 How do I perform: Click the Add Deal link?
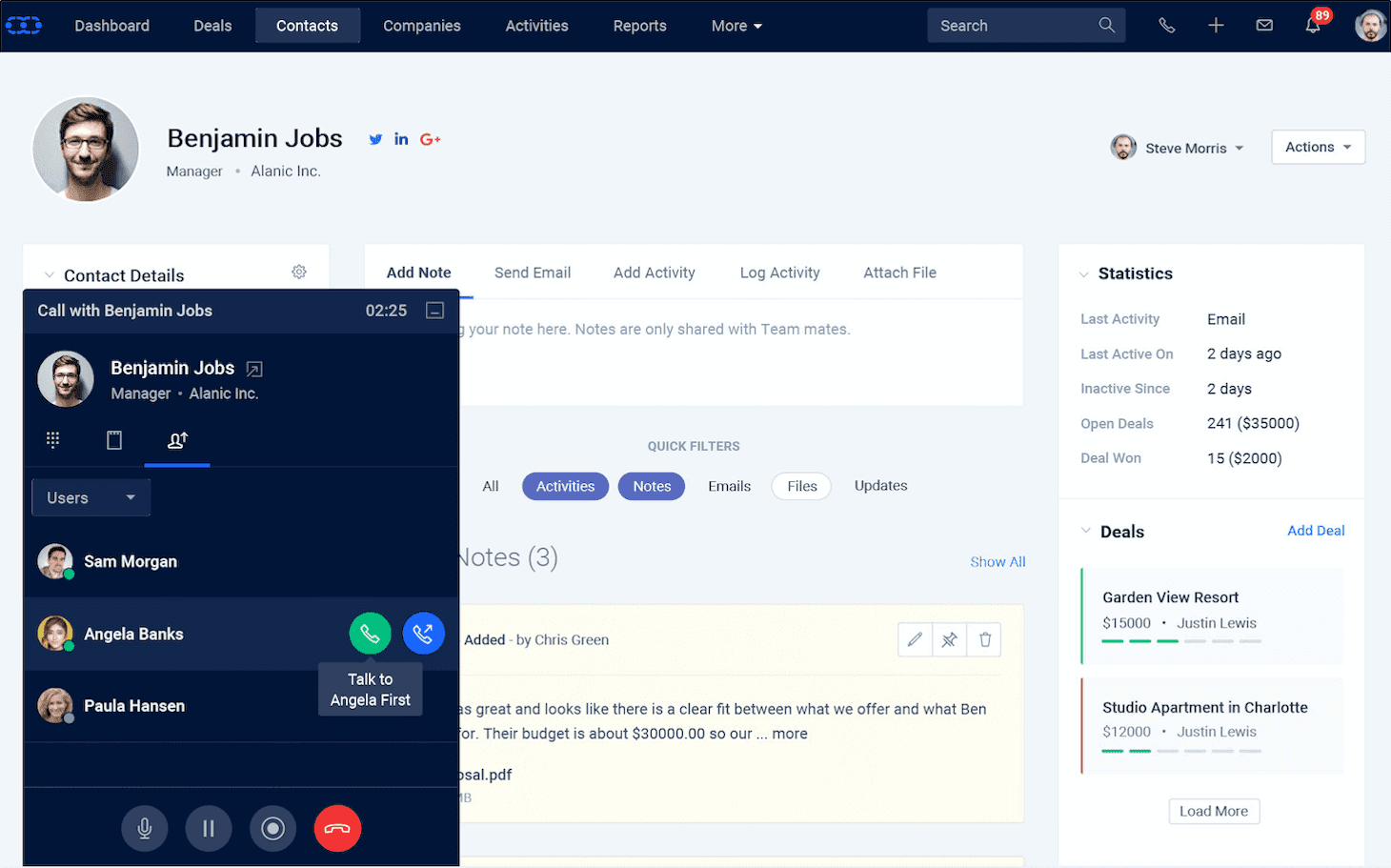pos(1316,531)
